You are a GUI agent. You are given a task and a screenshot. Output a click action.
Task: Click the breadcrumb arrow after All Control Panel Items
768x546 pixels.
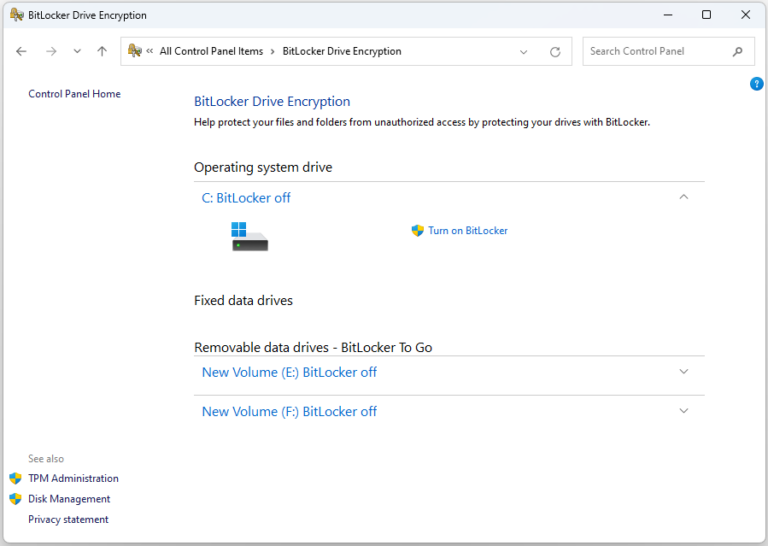[273, 51]
